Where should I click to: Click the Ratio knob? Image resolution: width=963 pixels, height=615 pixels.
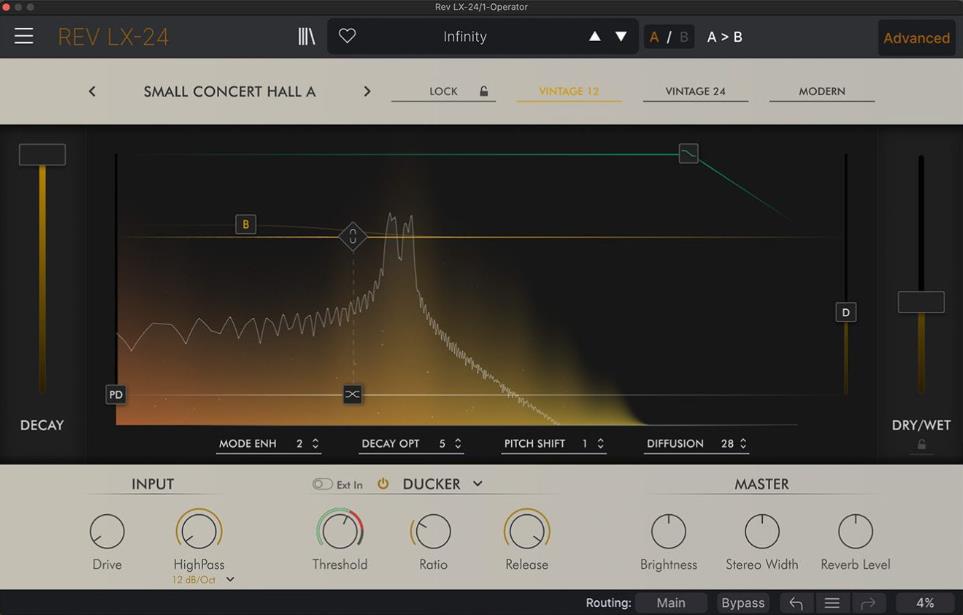coord(432,531)
